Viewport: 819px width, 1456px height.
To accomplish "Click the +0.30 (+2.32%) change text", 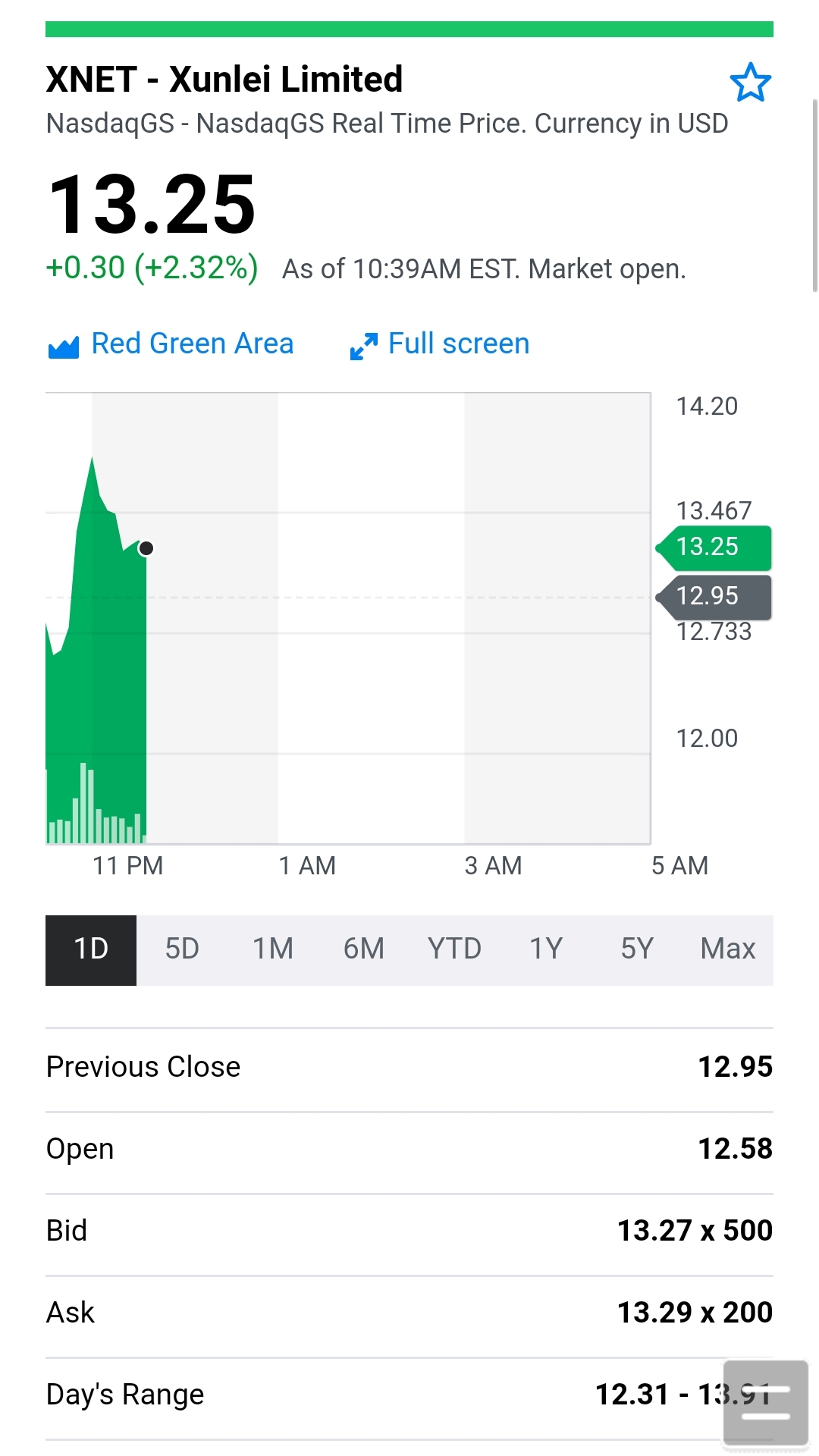I will (x=152, y=268).
